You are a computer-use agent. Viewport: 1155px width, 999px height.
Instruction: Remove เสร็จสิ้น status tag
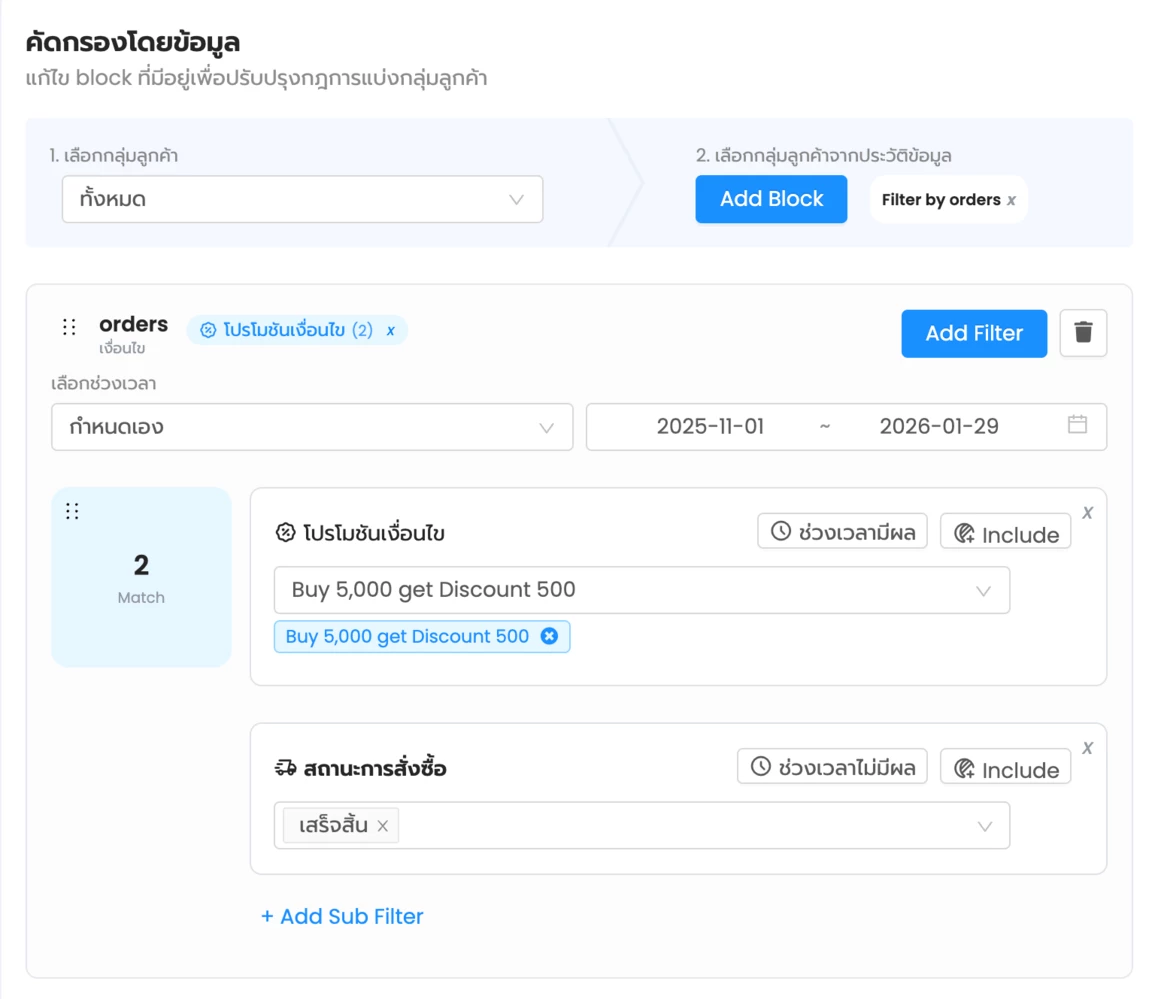click(383, 826)
